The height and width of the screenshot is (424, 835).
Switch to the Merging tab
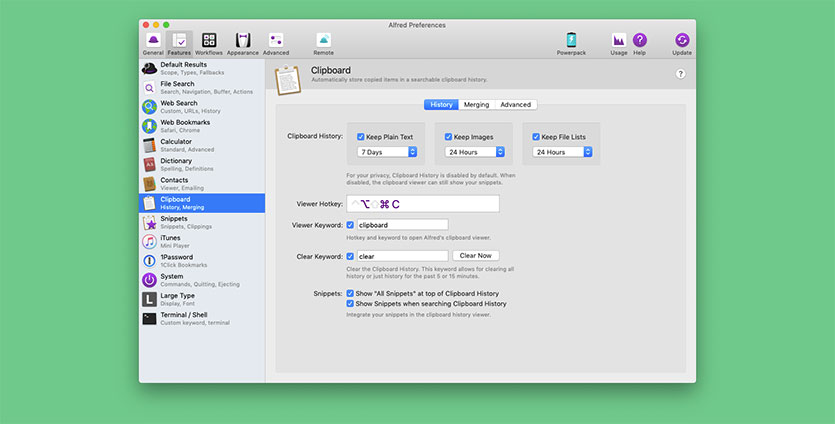(x=476, y=104)
